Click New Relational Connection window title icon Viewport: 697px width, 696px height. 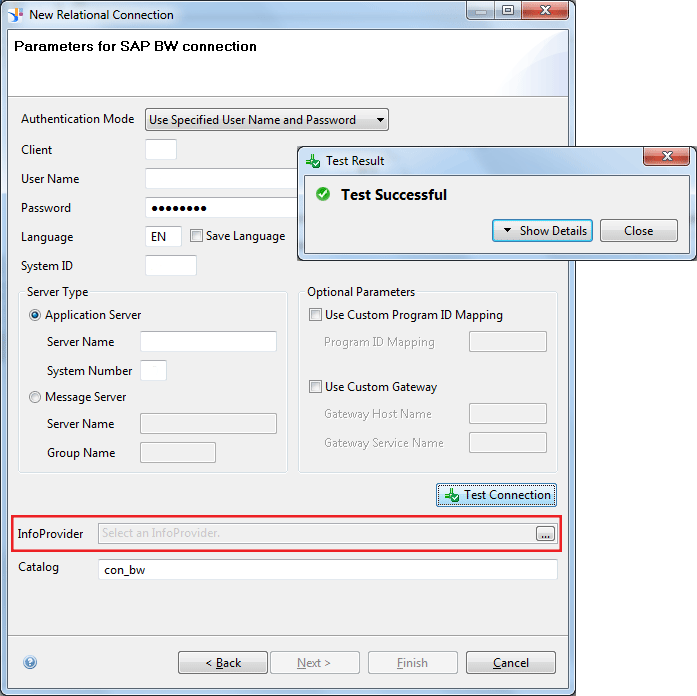(16, 15)
